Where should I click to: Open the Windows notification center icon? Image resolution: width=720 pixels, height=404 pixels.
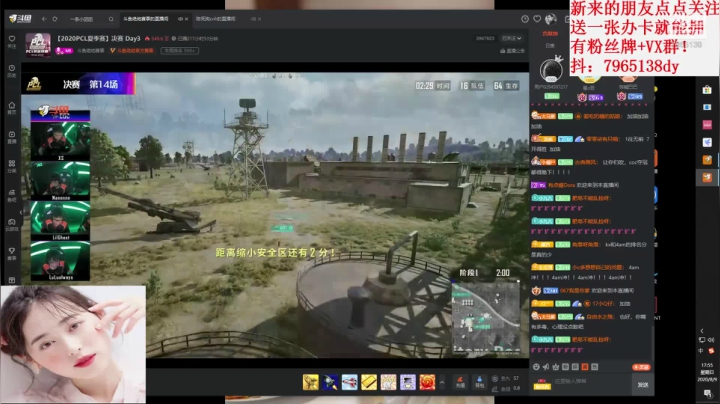(x=708, y=393)
